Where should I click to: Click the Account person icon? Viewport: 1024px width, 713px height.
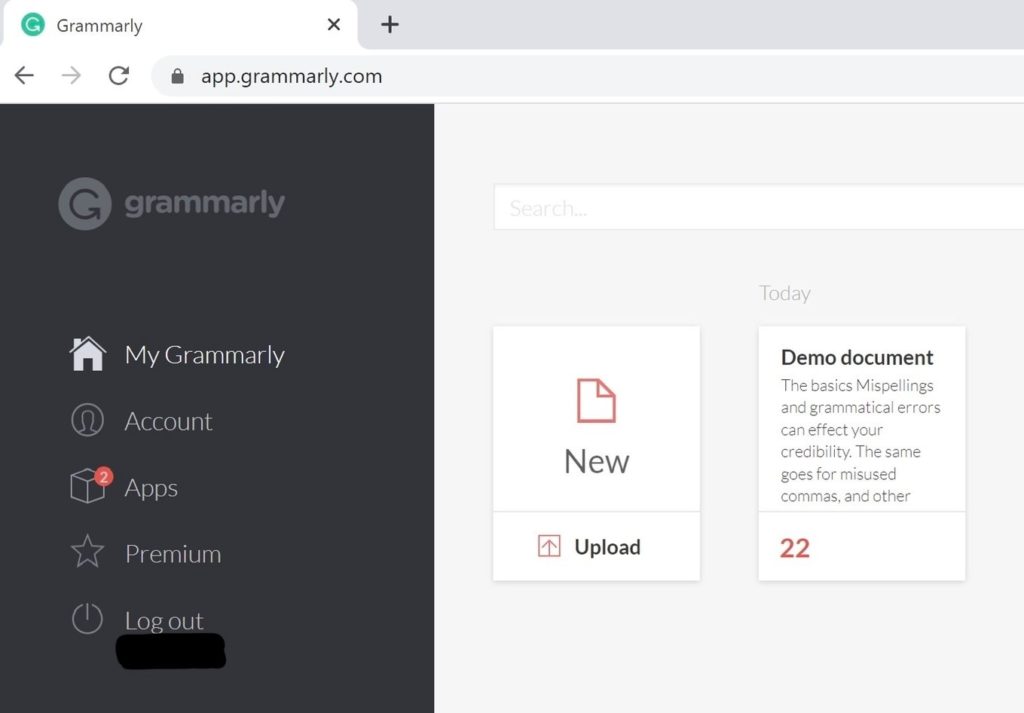(88, 419)
